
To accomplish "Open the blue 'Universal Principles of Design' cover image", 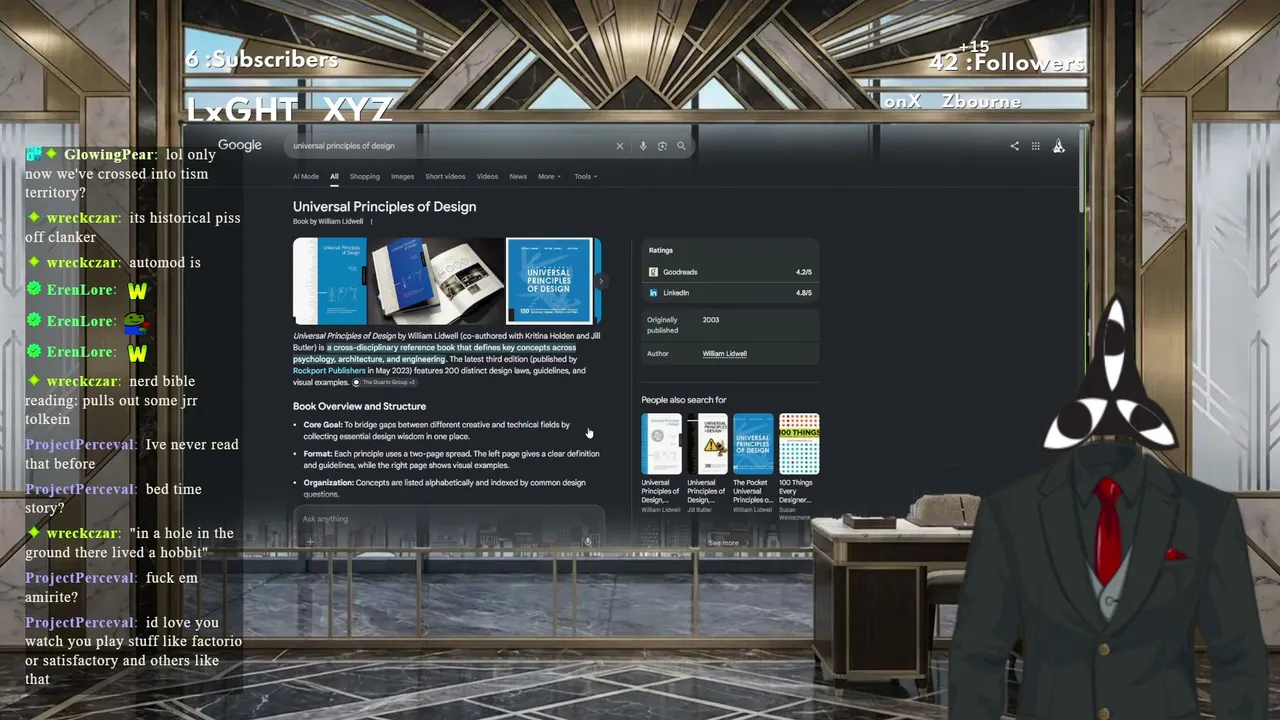I will [x=549, y=281].
